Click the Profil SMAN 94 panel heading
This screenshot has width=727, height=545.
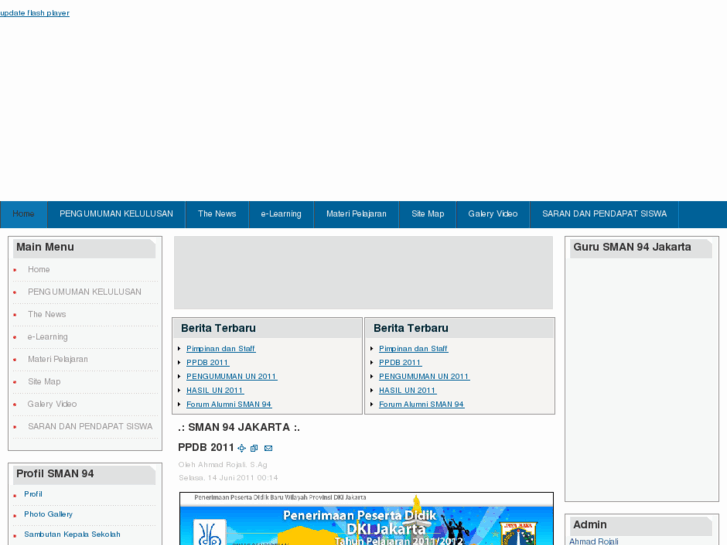(x=55, y=474)
